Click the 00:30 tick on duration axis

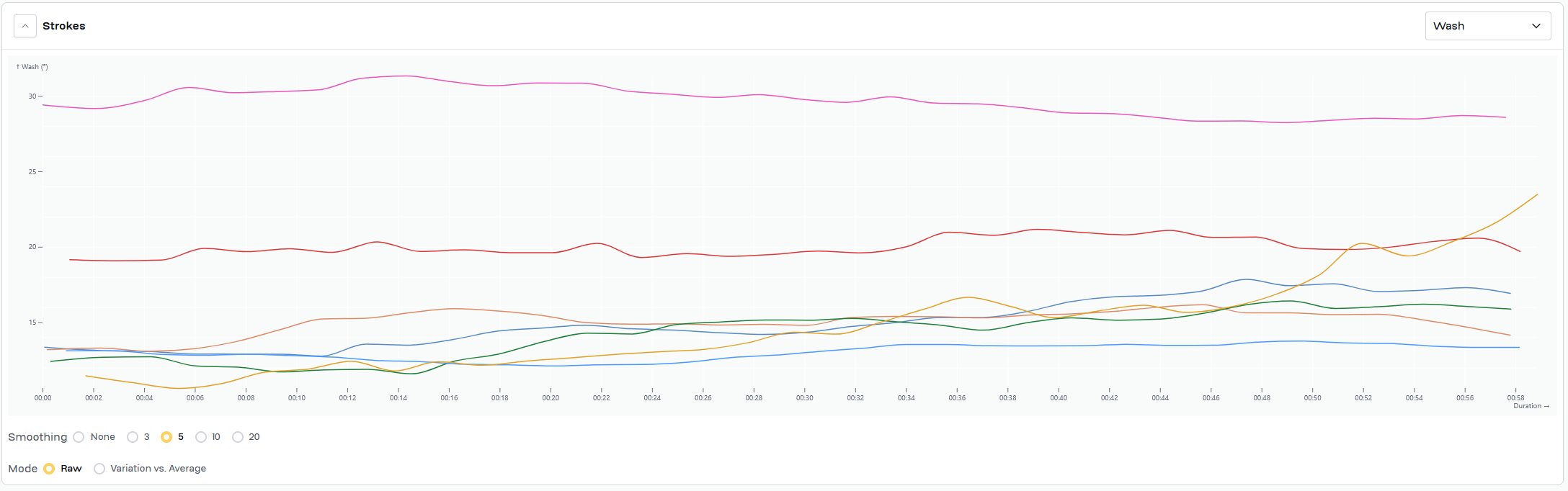804,397
